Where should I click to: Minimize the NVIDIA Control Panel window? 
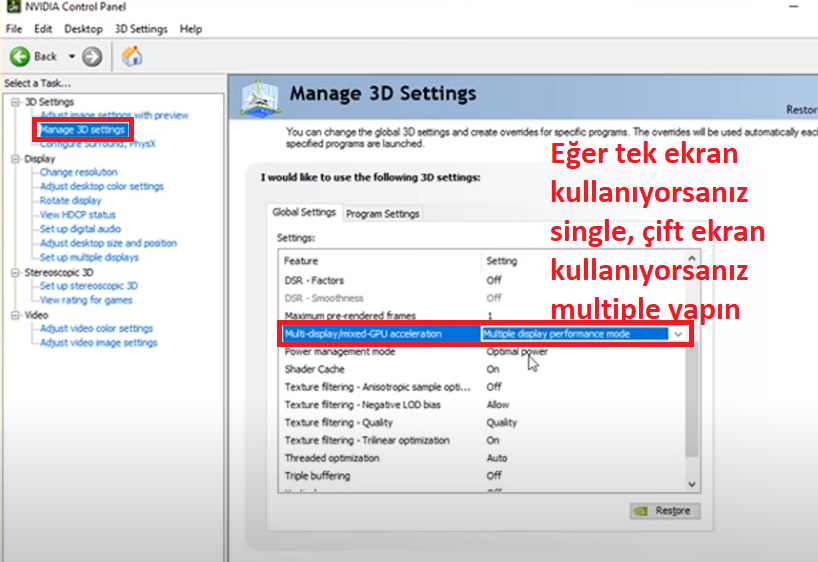coord(793,7)
